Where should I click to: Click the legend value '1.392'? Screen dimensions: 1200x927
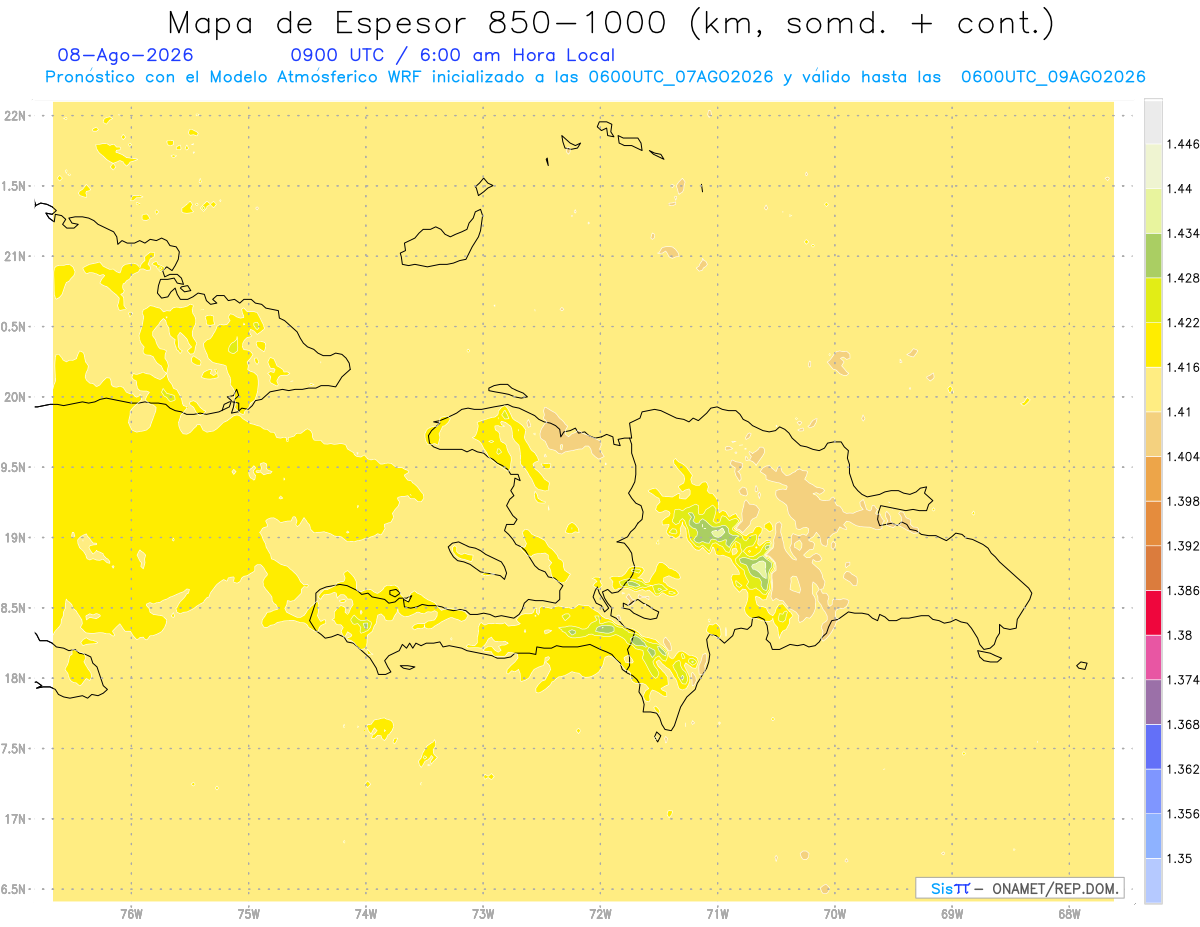coord(1184,546)
